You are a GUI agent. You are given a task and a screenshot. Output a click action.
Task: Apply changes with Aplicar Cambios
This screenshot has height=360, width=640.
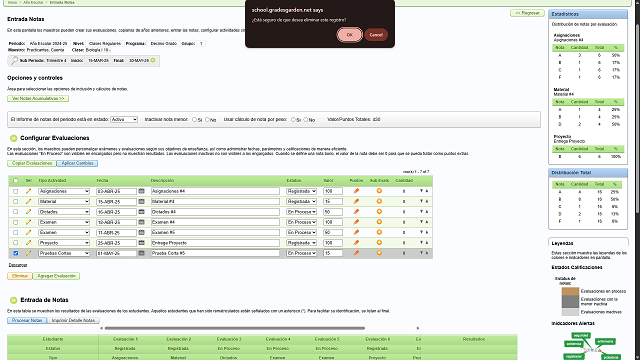tap(77, 163)
